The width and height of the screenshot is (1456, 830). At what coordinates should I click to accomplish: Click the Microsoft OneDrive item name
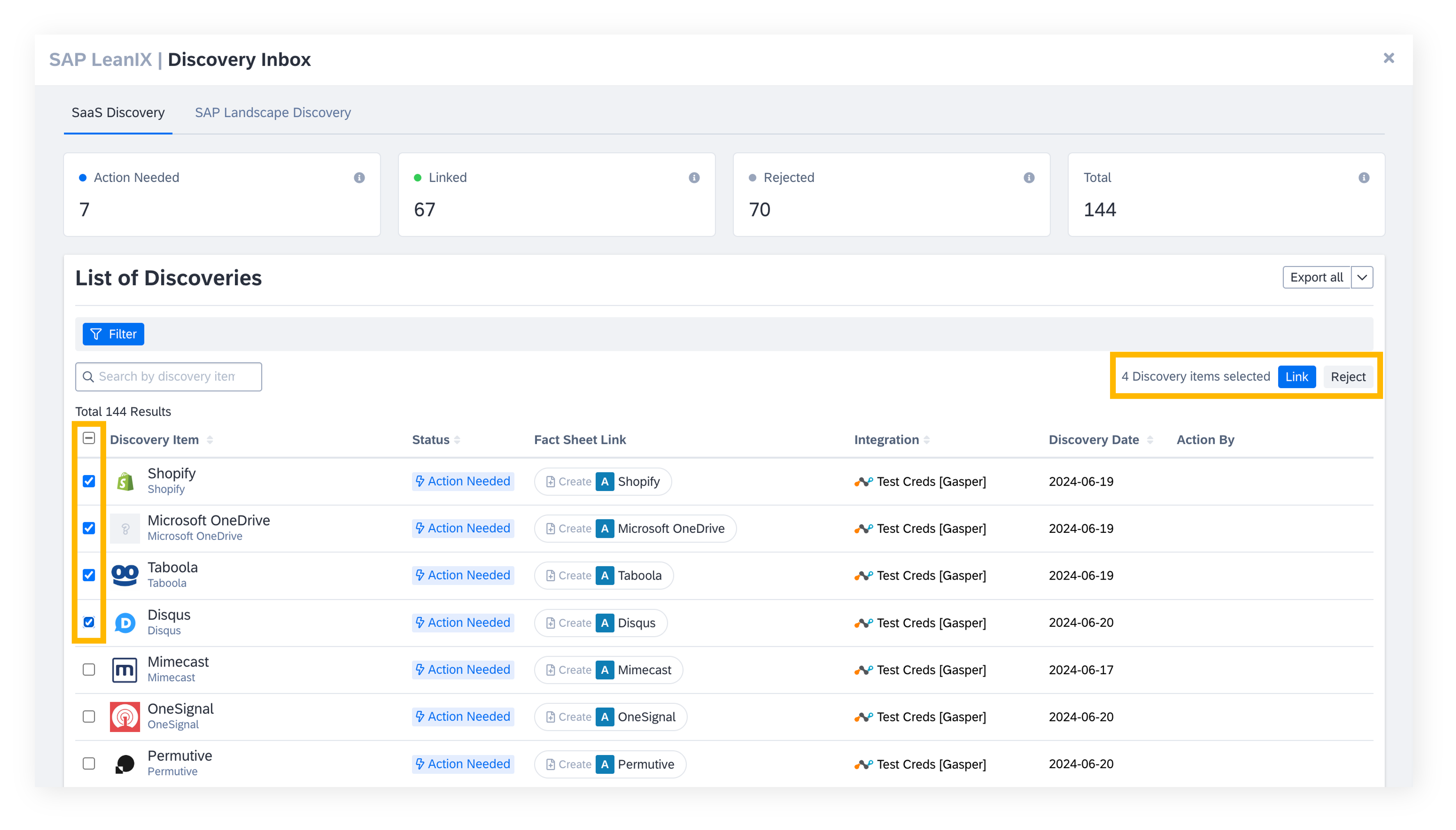pyautogui.click(x=209, y=521)
